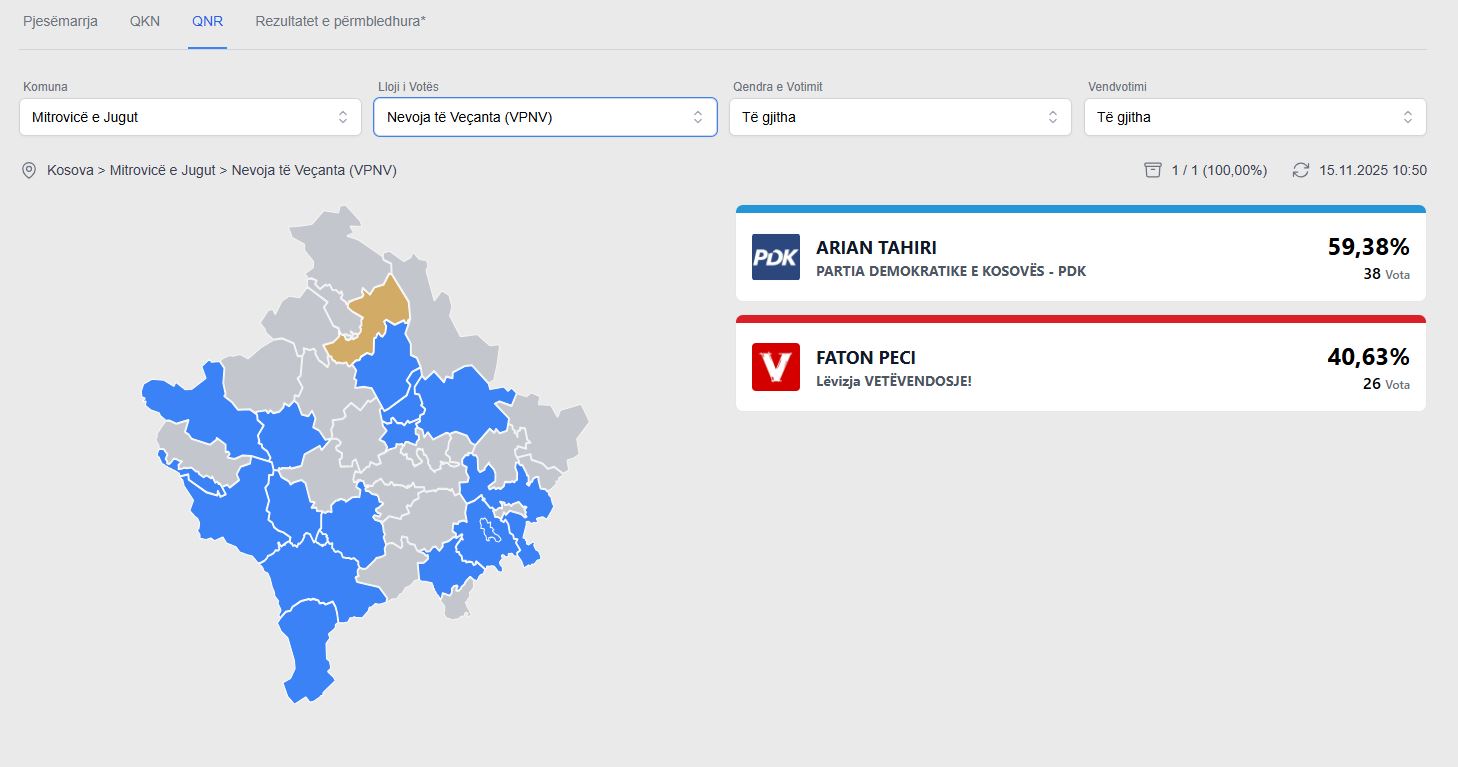Open the QKN tab
1458x767 pixels.
(144, 21)
